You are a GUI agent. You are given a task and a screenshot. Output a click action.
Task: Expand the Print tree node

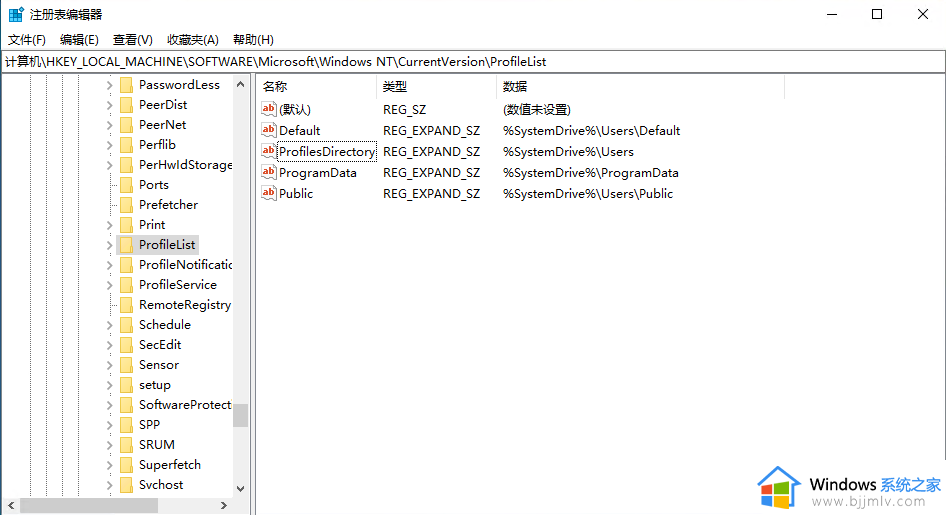[109, 226]
